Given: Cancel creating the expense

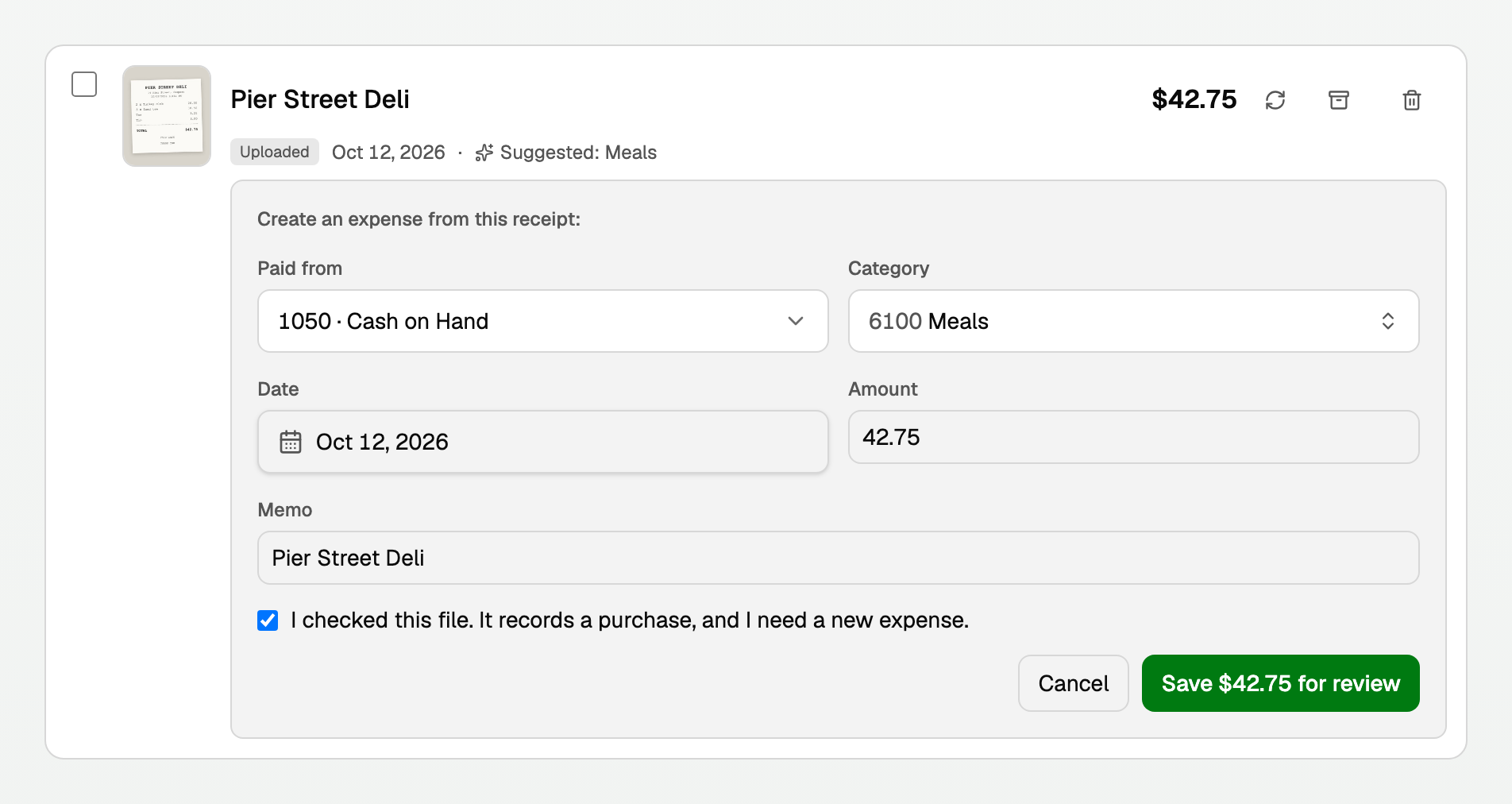Looking at the screenshot, I should click(1074, 683).
